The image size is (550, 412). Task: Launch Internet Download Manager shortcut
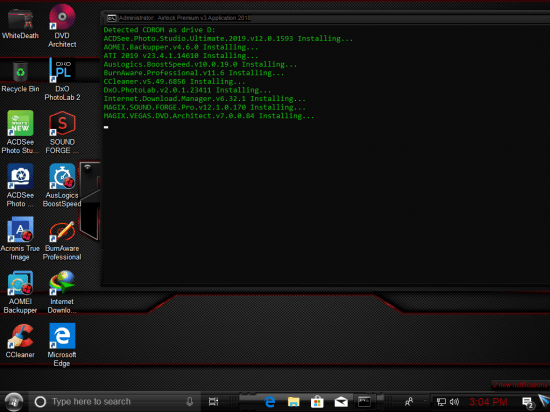62,292
